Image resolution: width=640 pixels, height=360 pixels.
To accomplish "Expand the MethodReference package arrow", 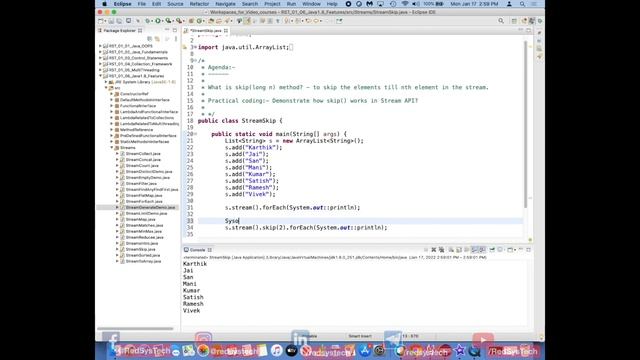I will pos(112,130).
